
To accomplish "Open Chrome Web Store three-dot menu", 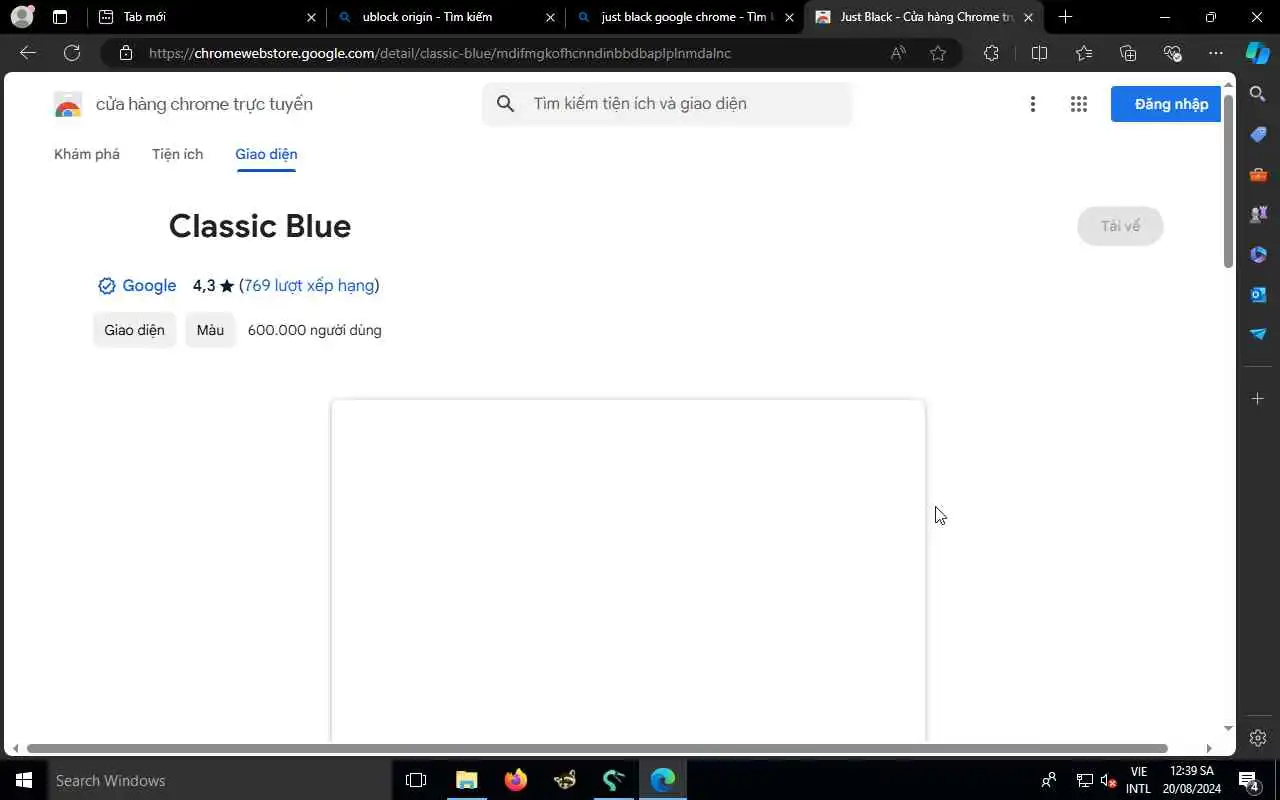I will pyautogui.click(x=1033, y=104).
